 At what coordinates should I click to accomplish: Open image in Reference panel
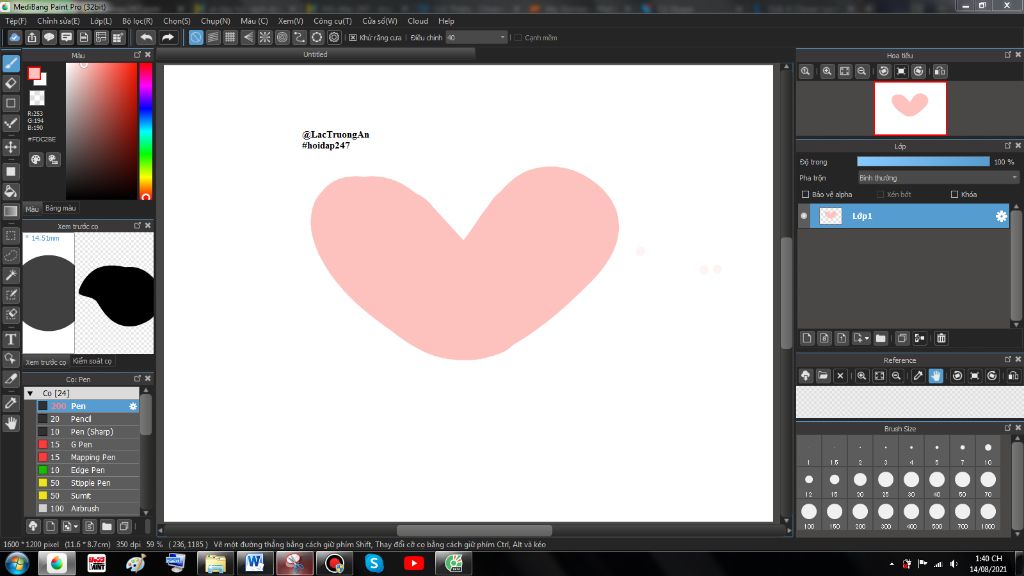coord(823,376)
